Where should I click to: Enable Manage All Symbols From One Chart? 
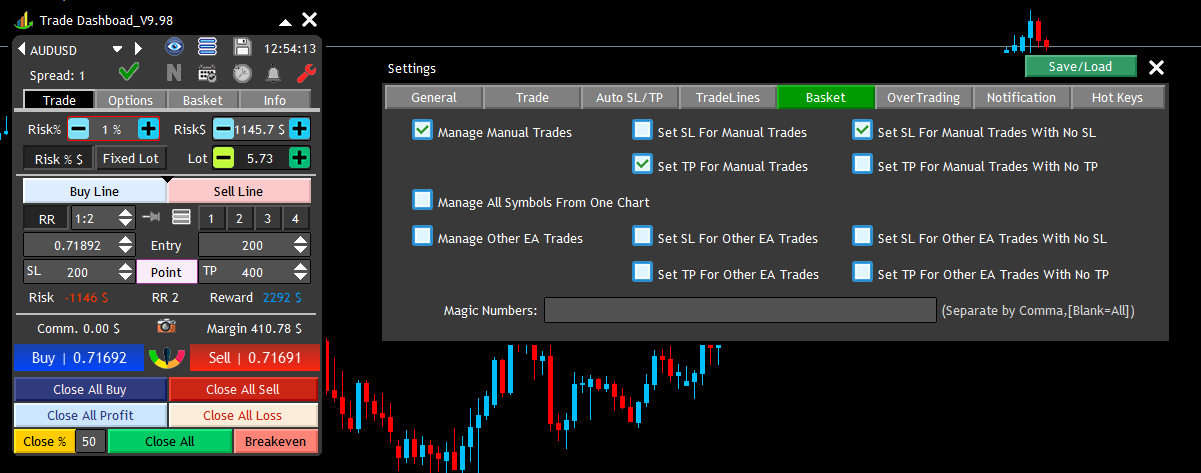422,201
